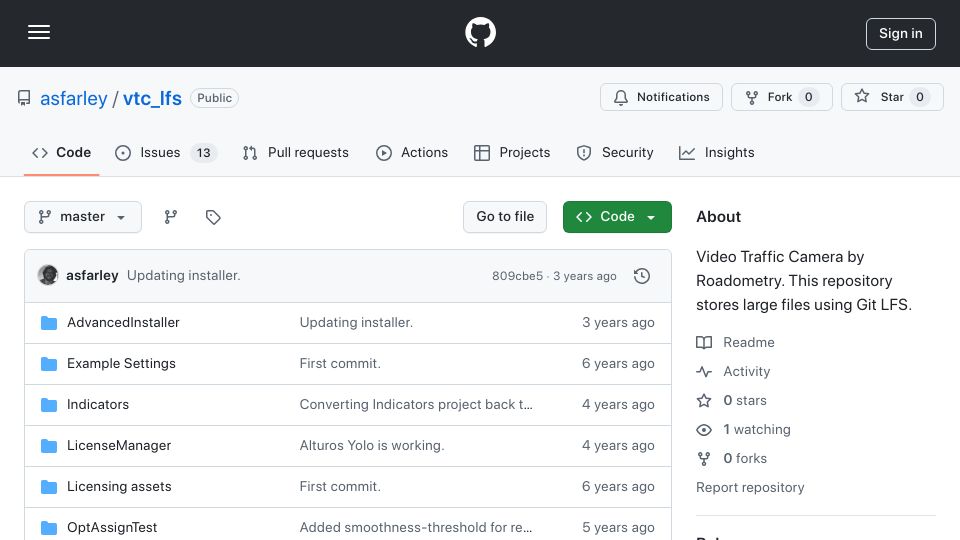Click the About heading

point(718,217)
